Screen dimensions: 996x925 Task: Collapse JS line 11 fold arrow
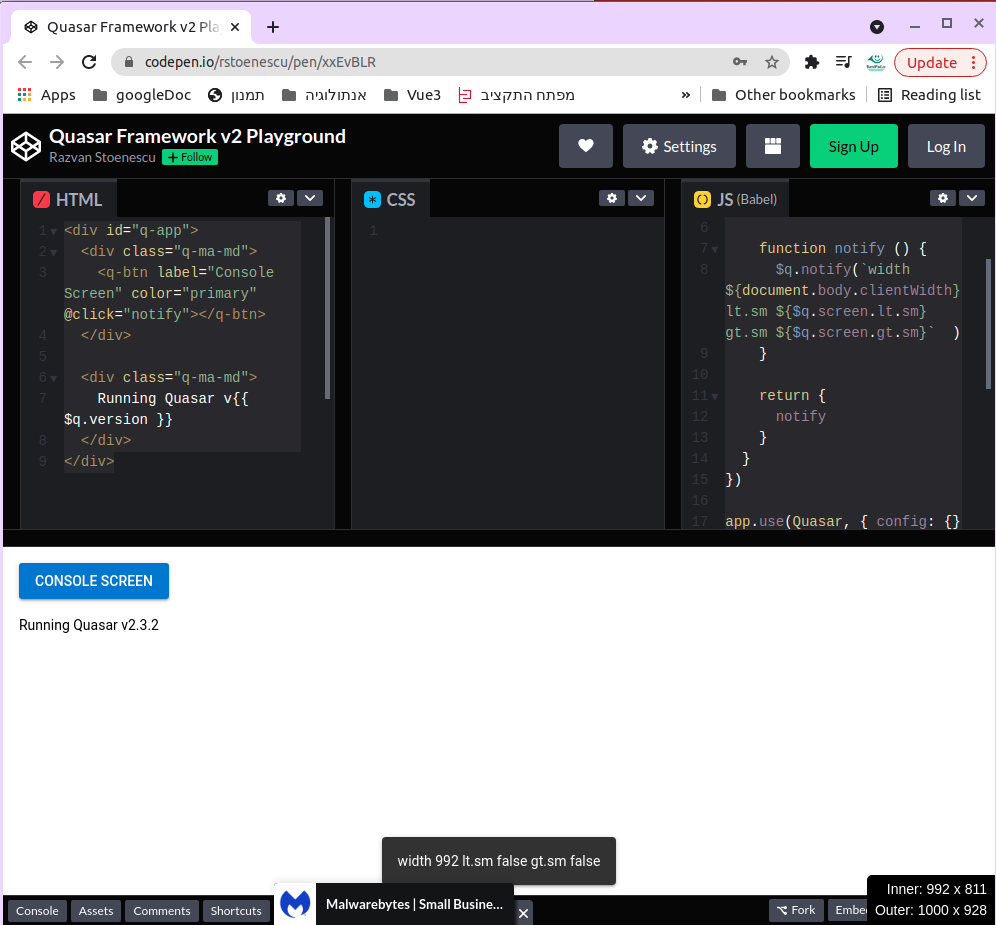tap(715, 396)
